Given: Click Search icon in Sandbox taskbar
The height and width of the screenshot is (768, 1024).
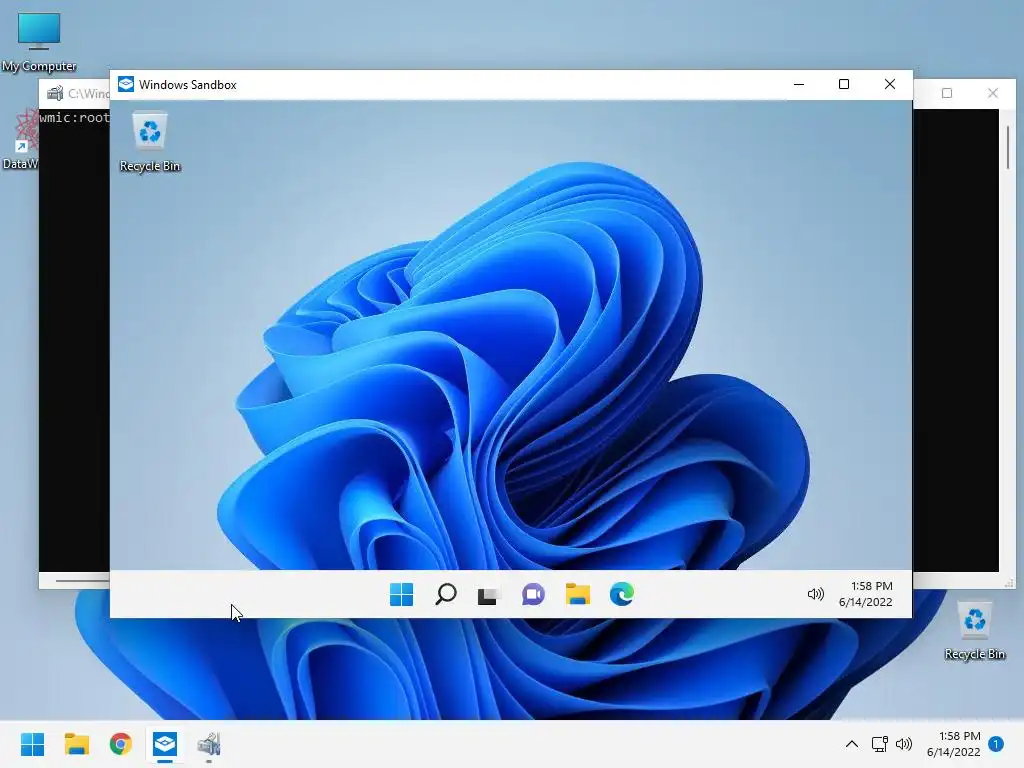Looking at the screenshot, I should [x=445, y=594].
